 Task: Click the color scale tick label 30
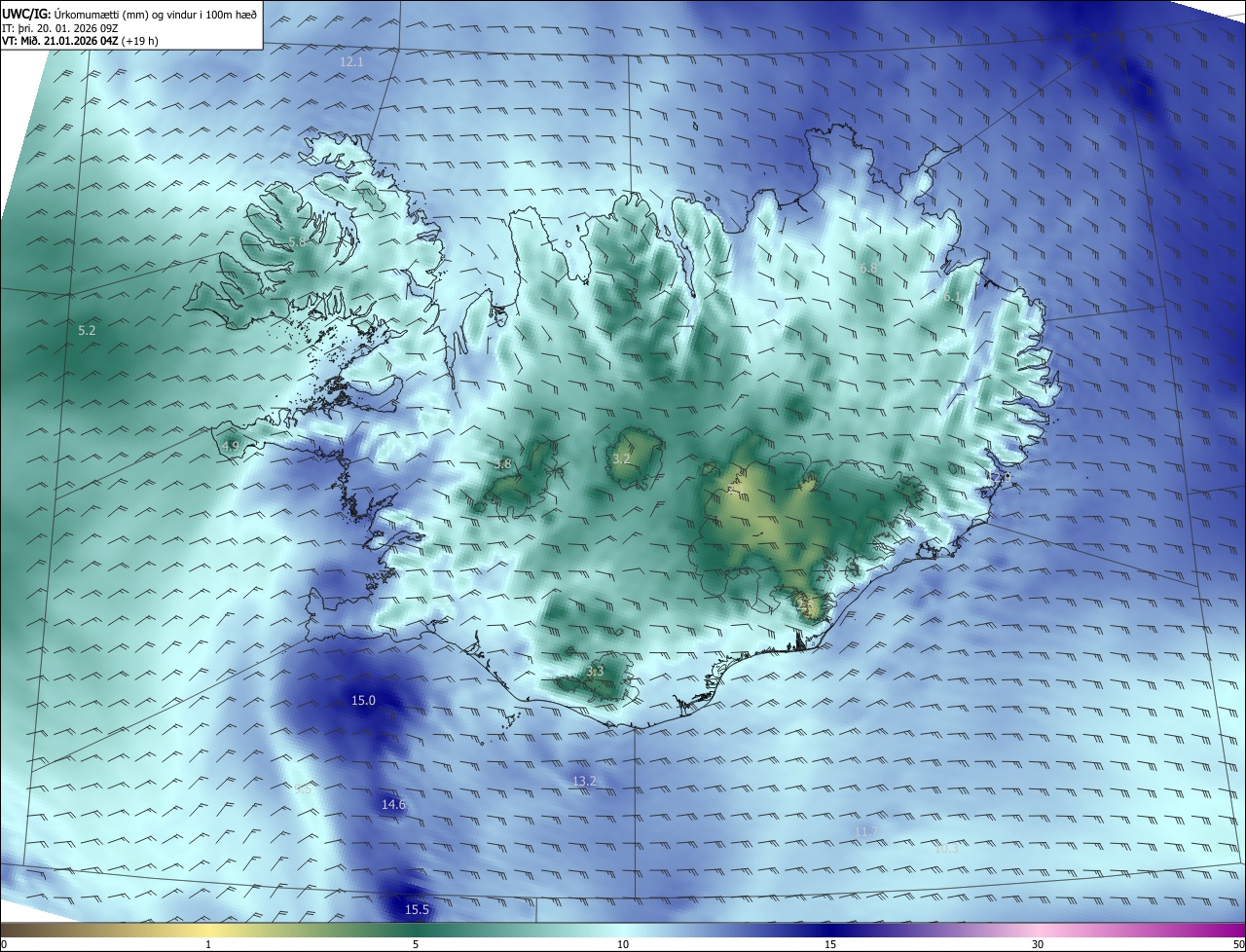point(1038,944)
